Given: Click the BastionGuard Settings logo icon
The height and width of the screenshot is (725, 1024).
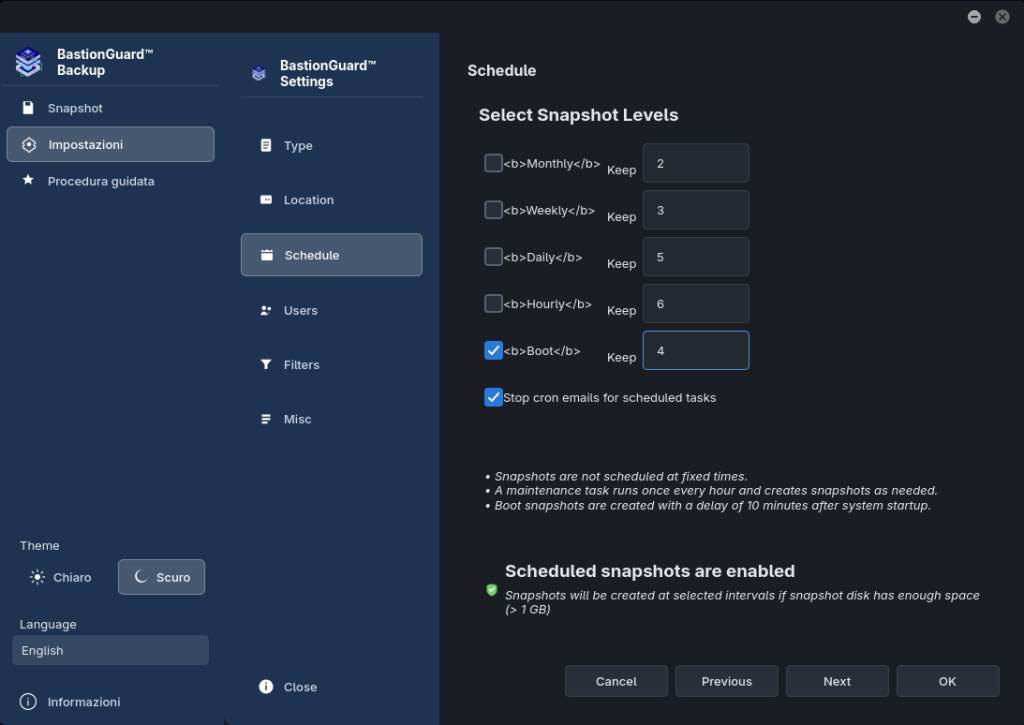Looking at the screenshot, I should [259, 73].
